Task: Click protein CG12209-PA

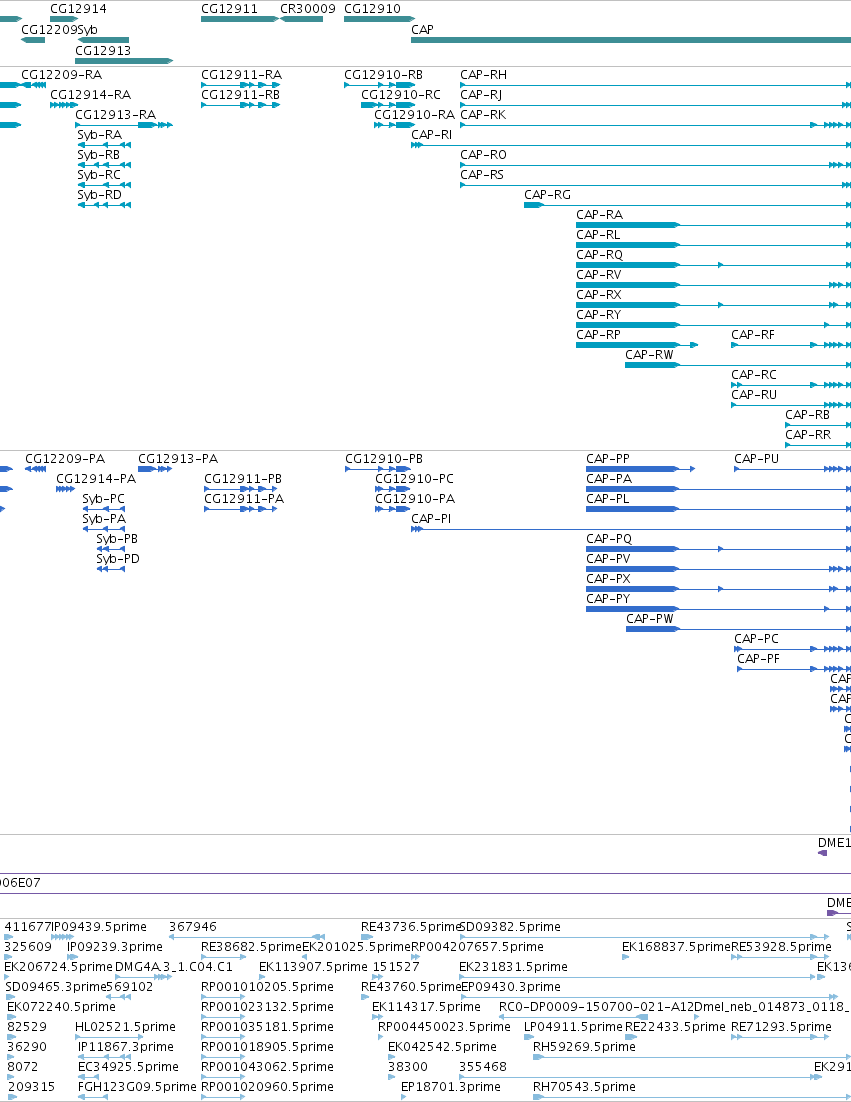Action: point(65,459)
